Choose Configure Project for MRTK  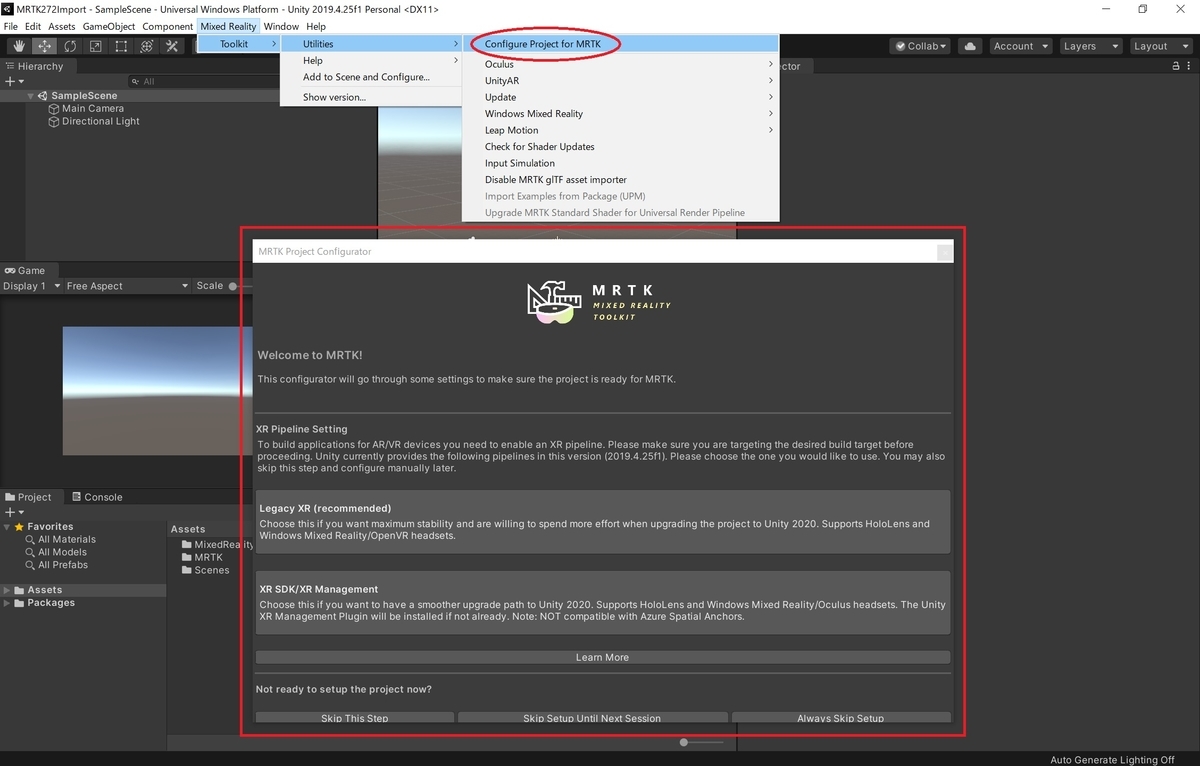(620, 44)
